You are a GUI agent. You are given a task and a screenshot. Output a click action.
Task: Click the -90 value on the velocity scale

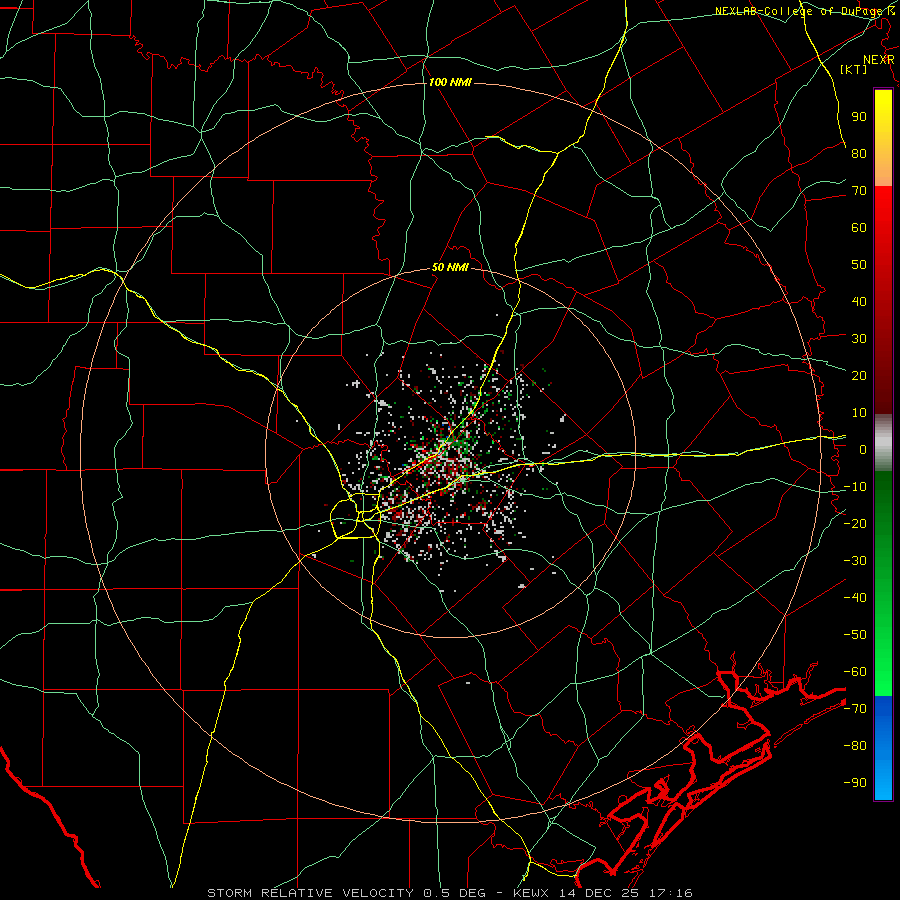click(x=855, y=782)
